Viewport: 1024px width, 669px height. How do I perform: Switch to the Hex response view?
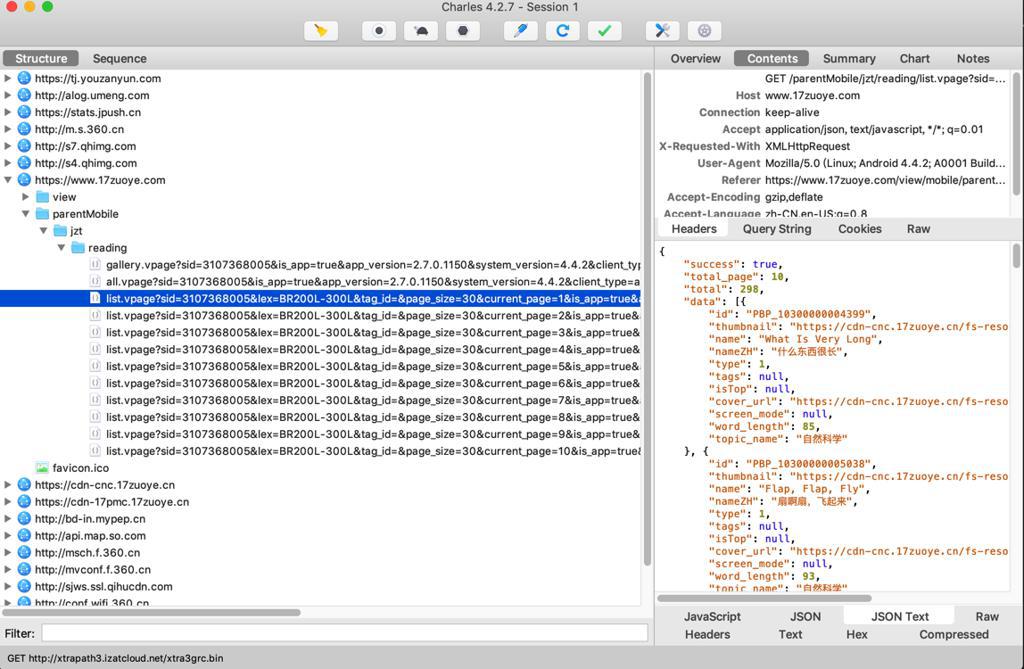(x=856, y=634)
